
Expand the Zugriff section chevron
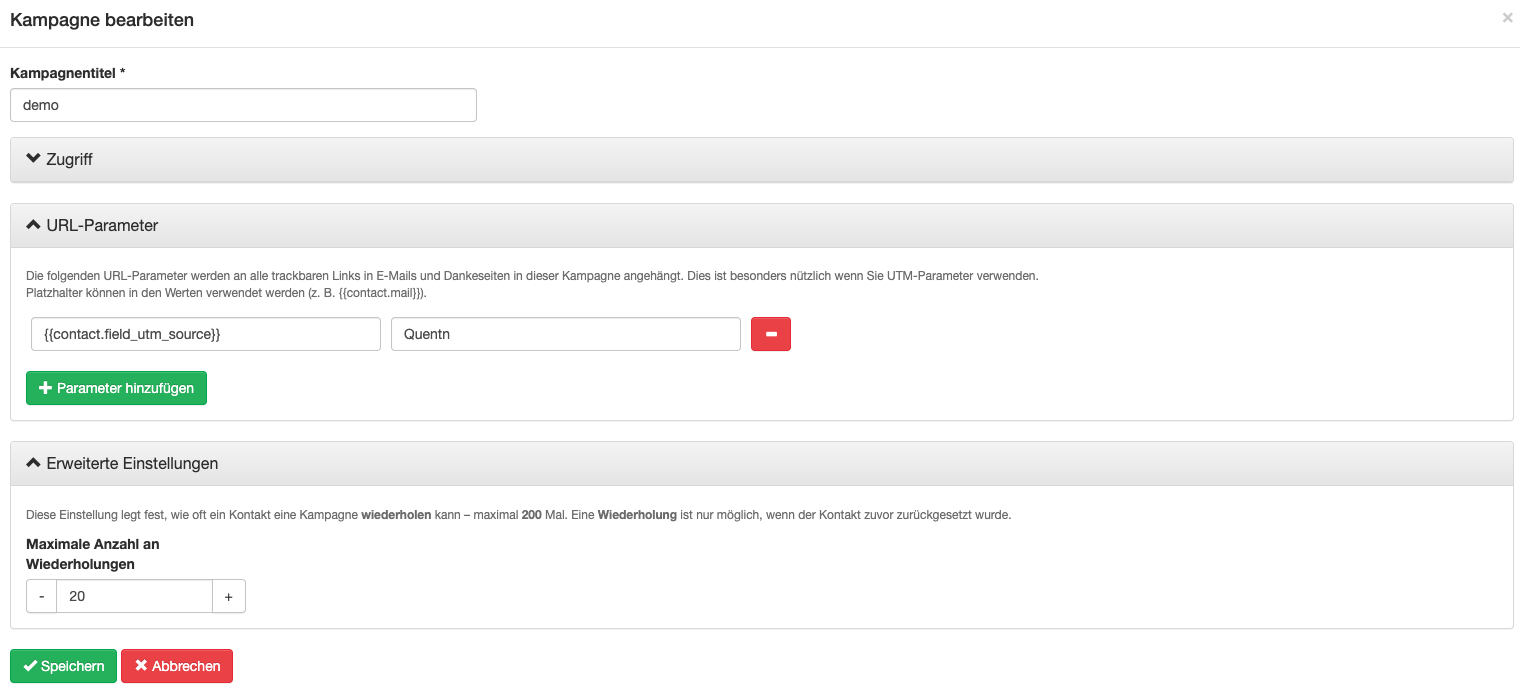33,159
